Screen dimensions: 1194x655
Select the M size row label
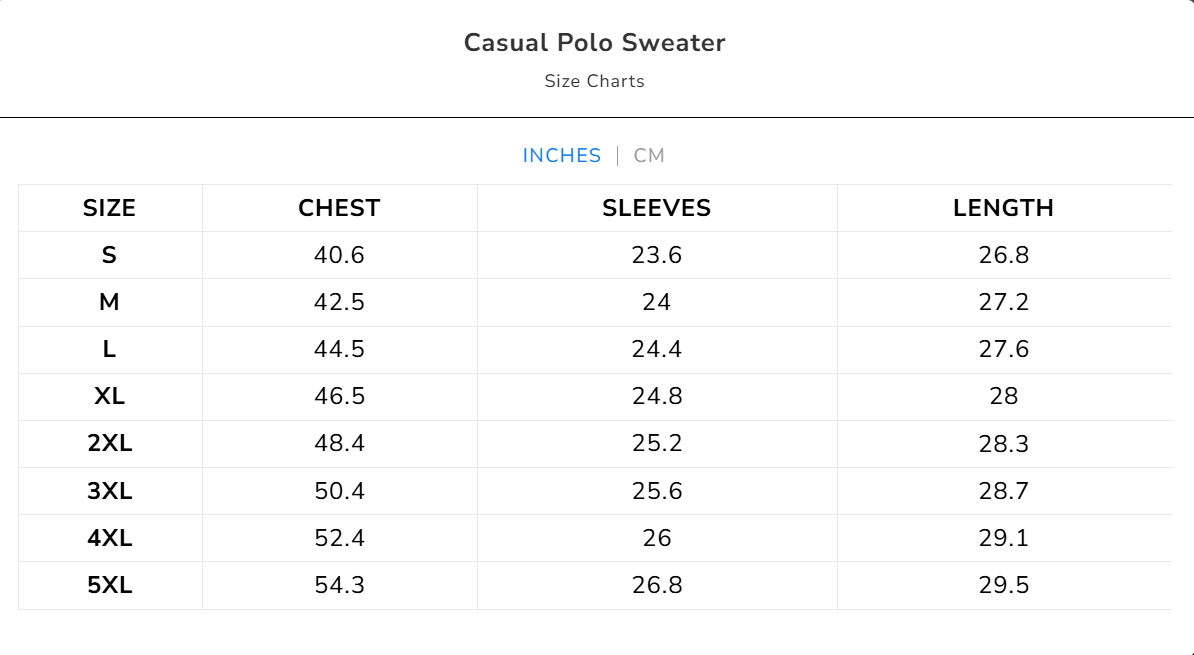coord(109,302)
